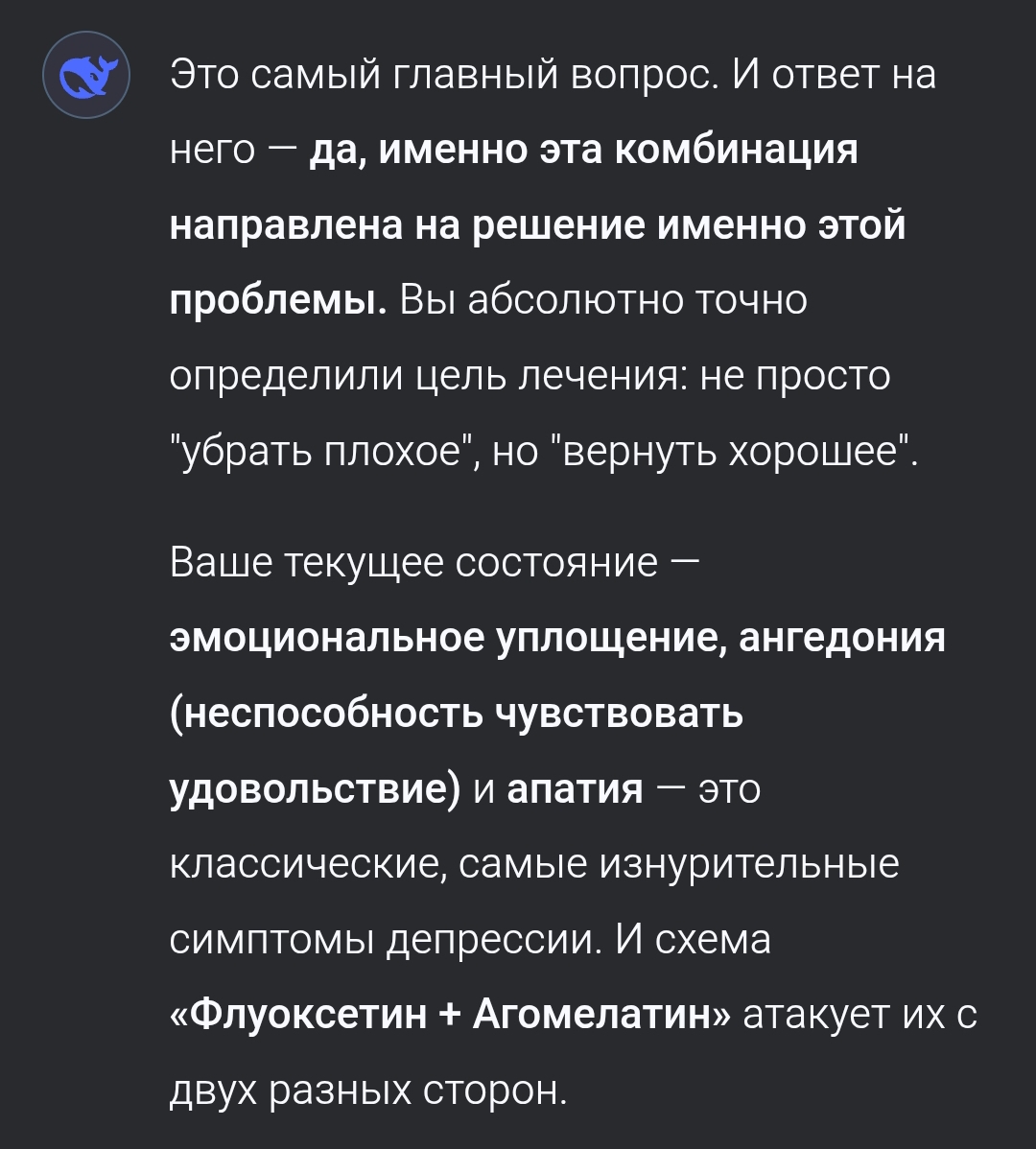Click the text "Вы абсолютно точно"
This screenshot has width=1036, height=1149.
point(604,300)
